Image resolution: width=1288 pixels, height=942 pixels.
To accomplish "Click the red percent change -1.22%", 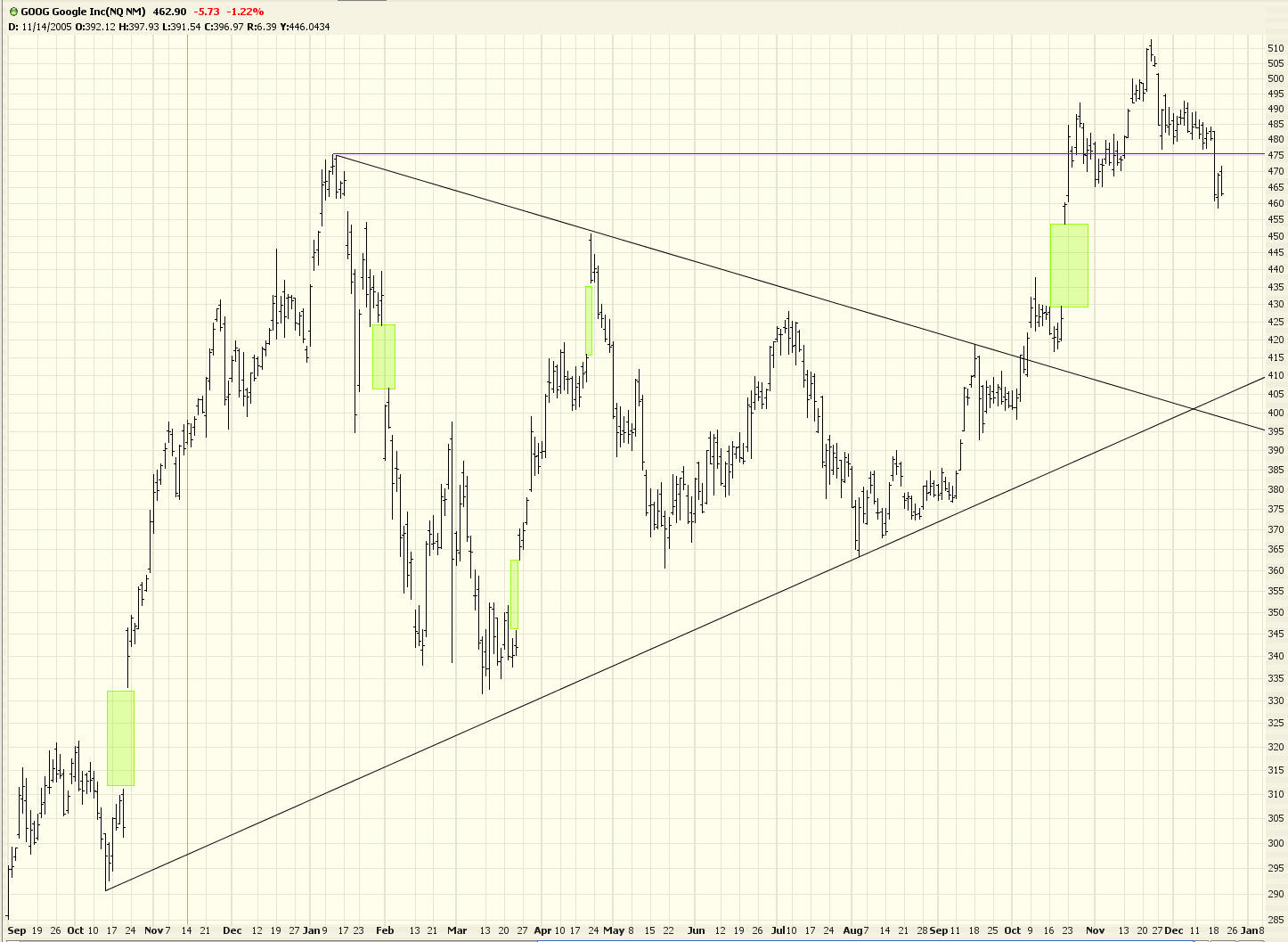I will coord(247,12).
